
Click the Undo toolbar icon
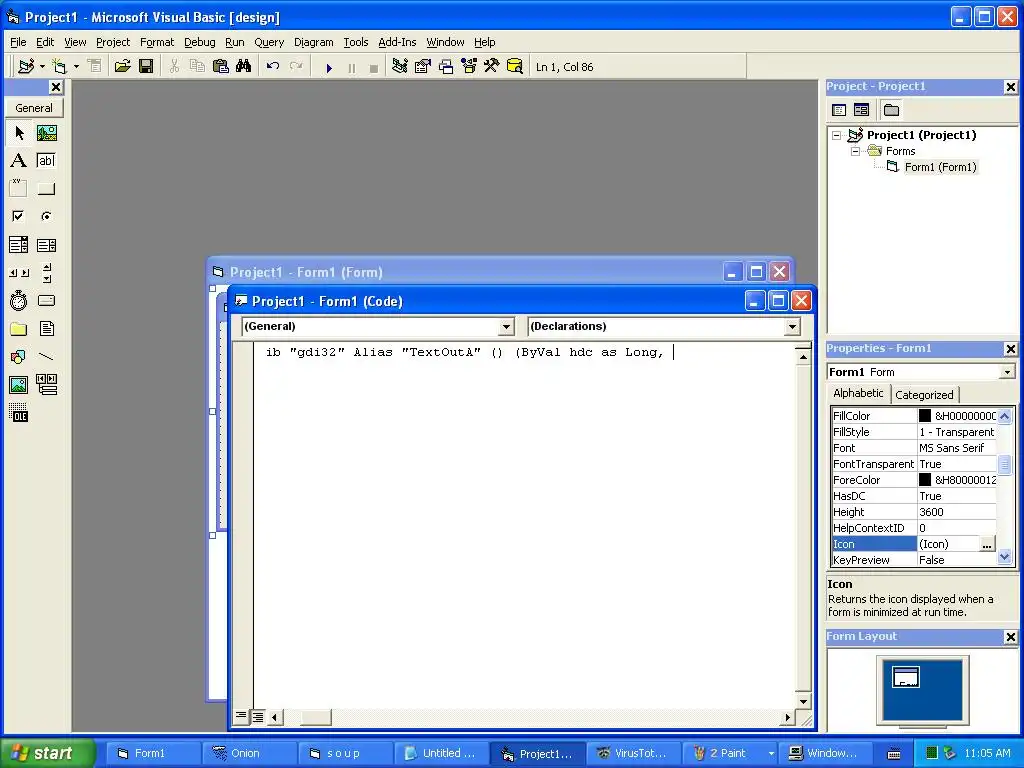coord(273,67)
